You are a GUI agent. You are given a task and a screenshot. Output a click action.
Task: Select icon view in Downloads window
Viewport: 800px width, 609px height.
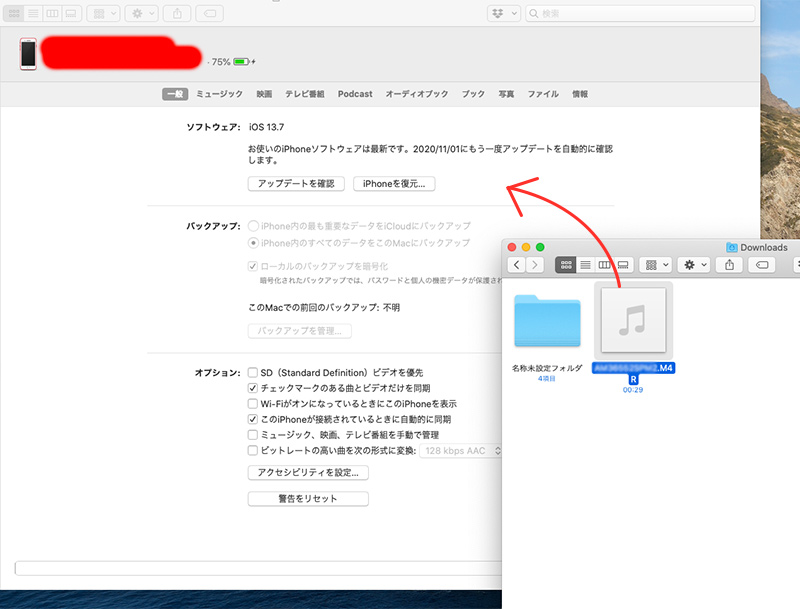(x=566, y=265)
